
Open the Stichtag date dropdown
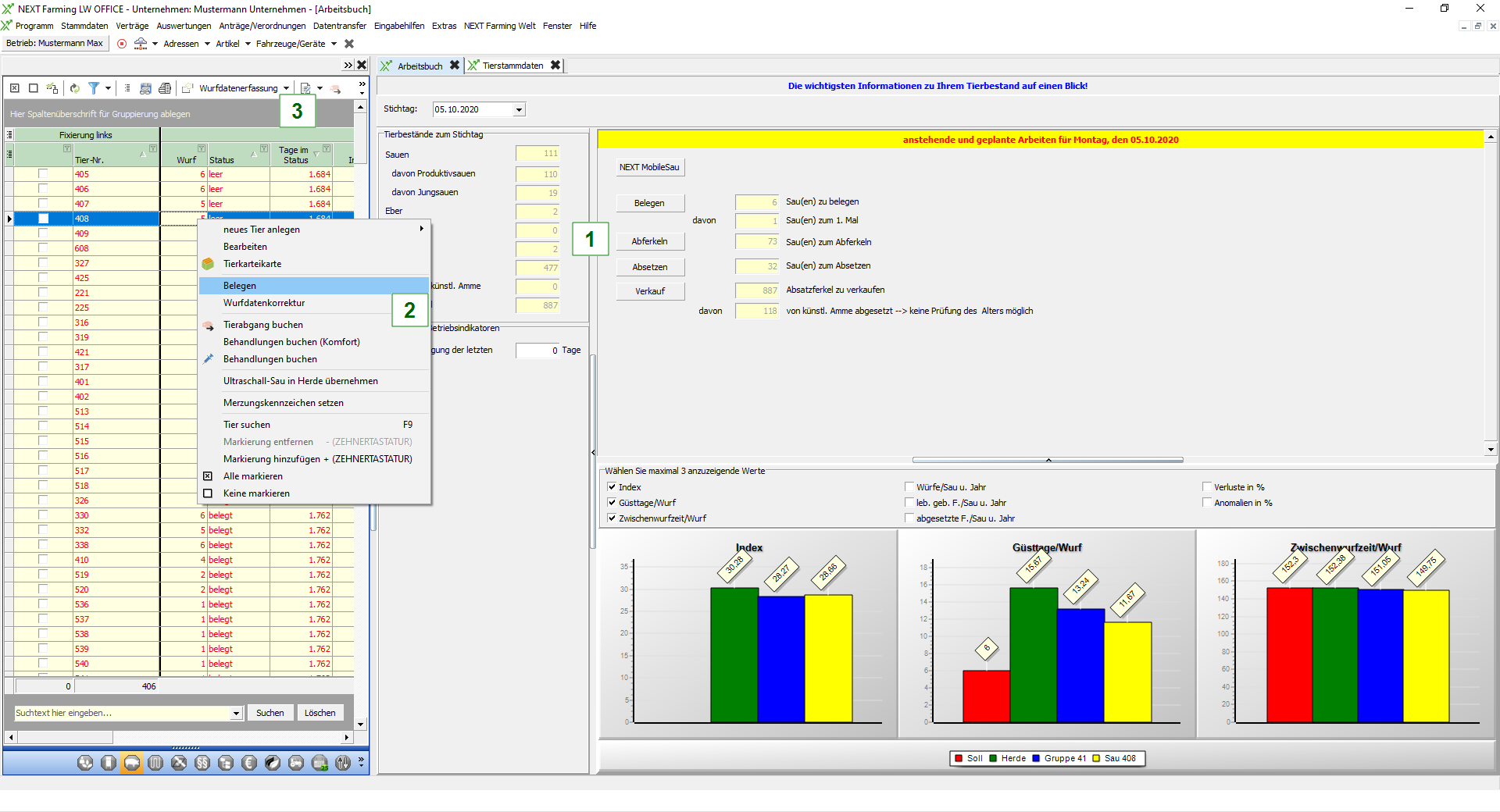pyautogui.click(x=519, y=110)
